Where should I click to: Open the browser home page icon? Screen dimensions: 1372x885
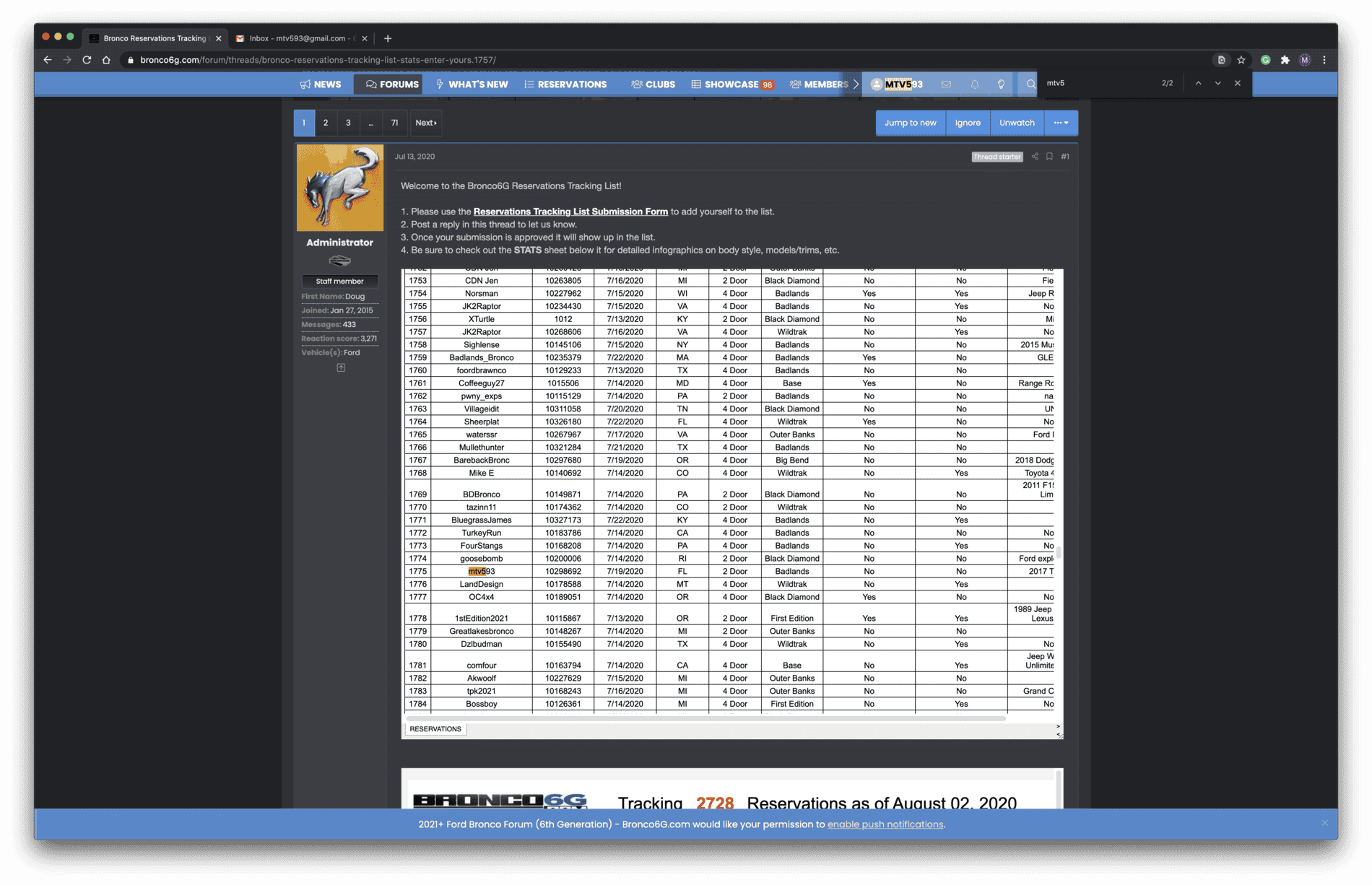pyautogui.click(x=106, y=60)
